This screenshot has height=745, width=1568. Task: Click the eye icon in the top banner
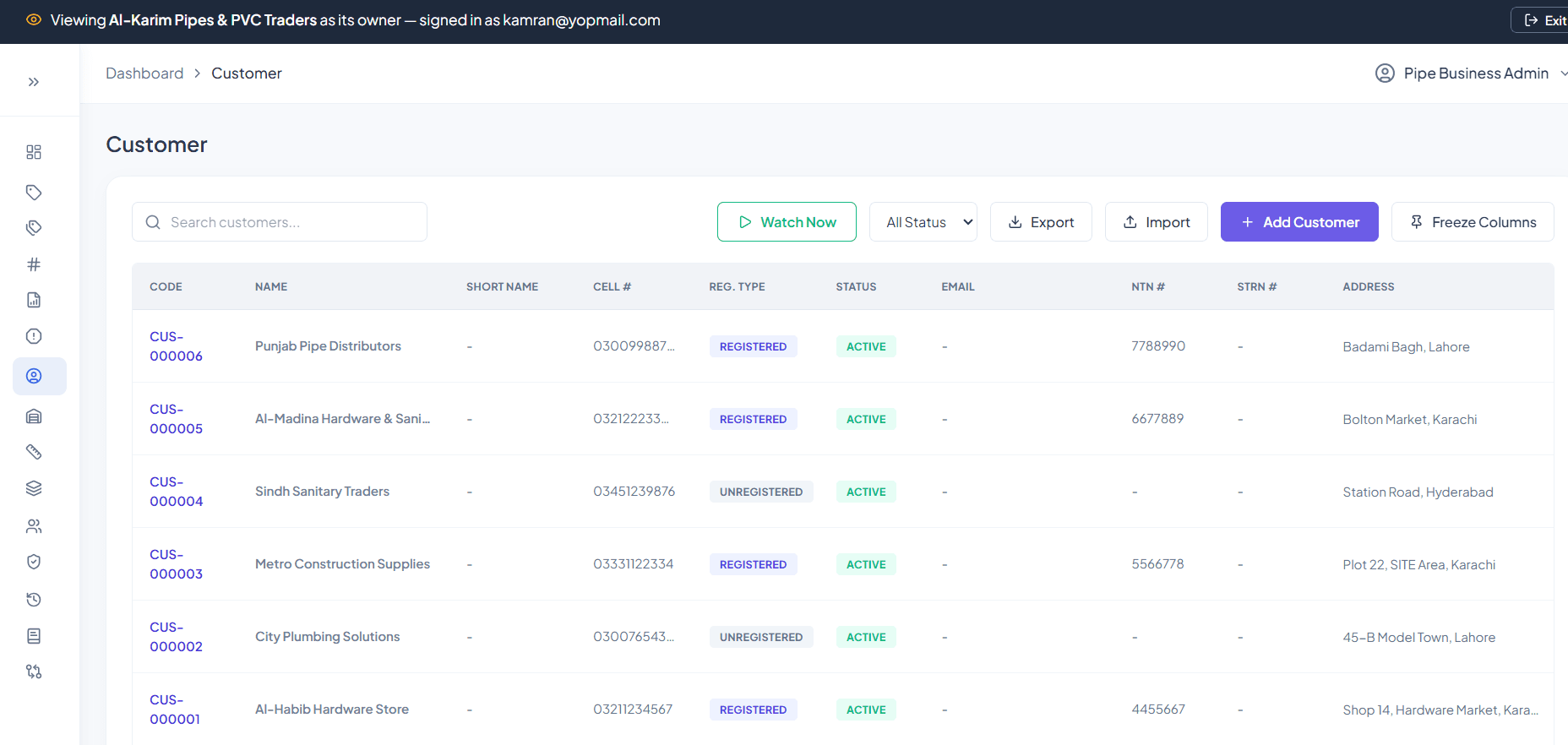(34, 19)
